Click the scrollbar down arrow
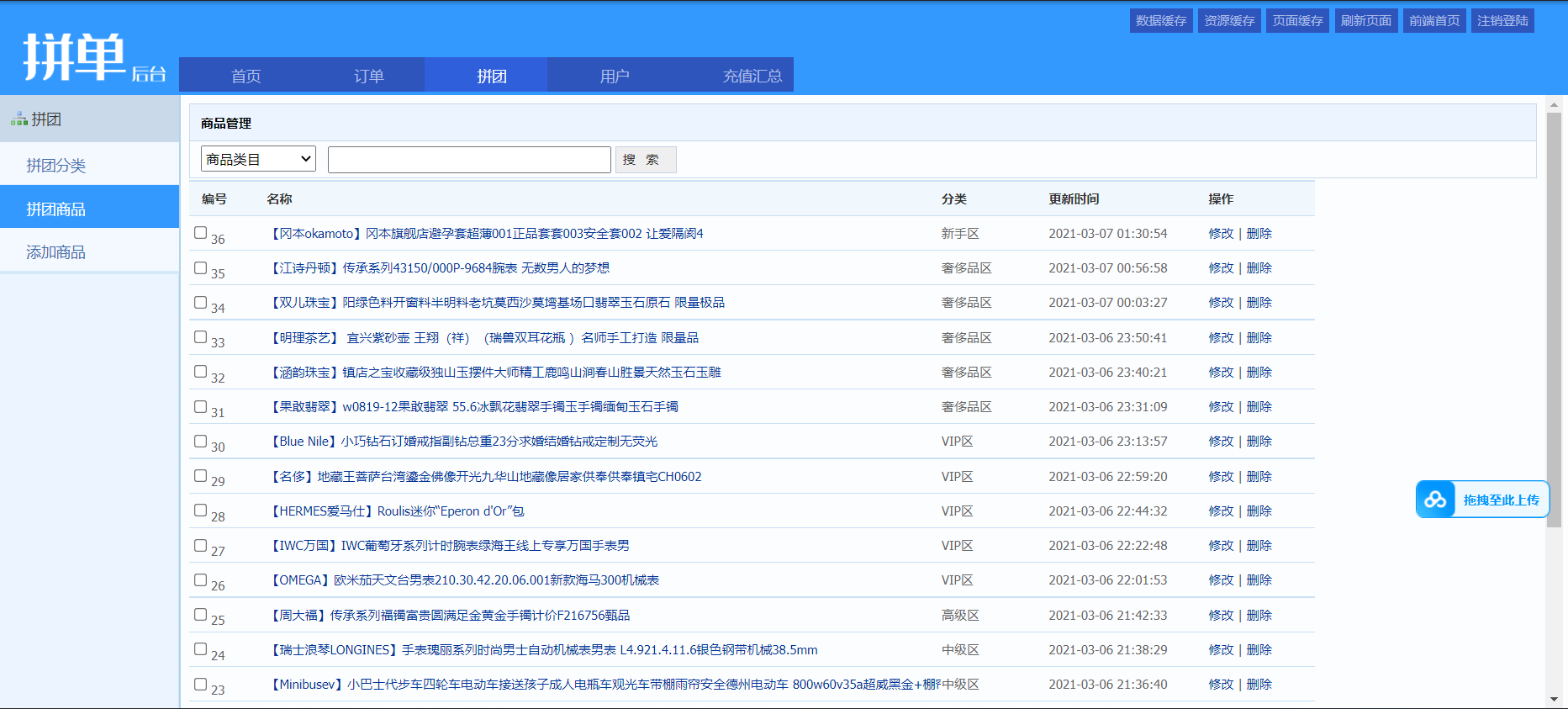1568x709 pixels. point(1554,699)
